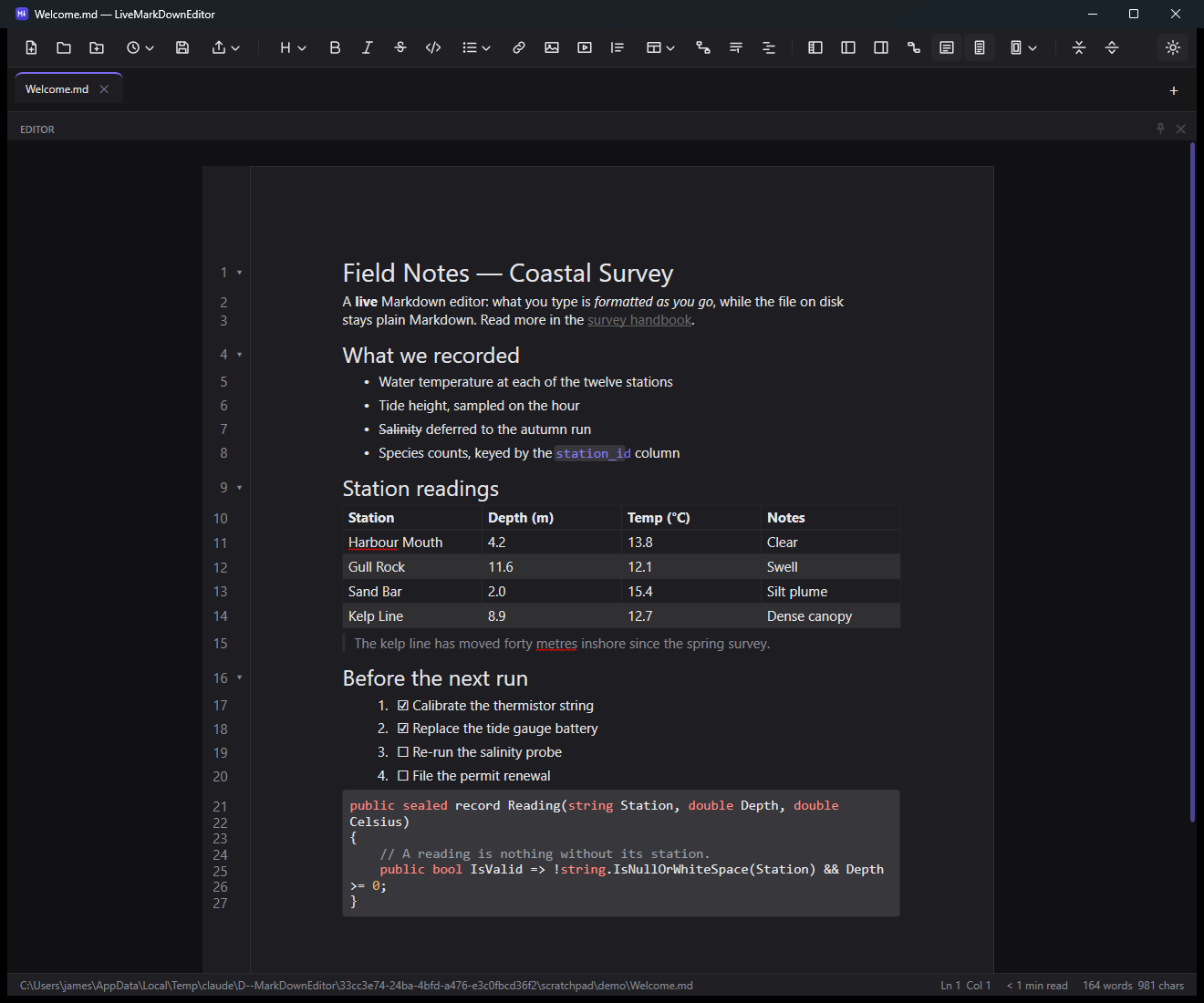
Task: Apply italic formatting
Action: [368, 47]
